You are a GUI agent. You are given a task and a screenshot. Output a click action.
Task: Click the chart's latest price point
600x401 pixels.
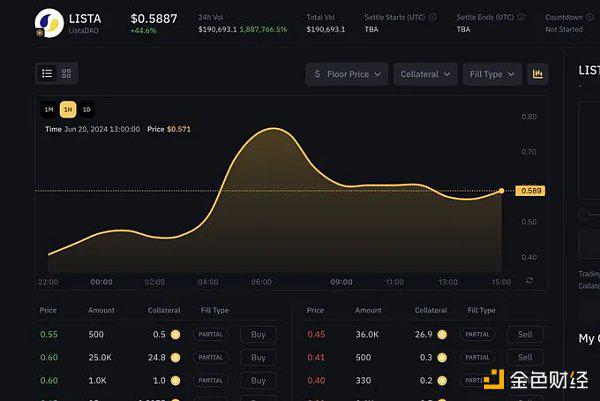click(x=501, y=191)
